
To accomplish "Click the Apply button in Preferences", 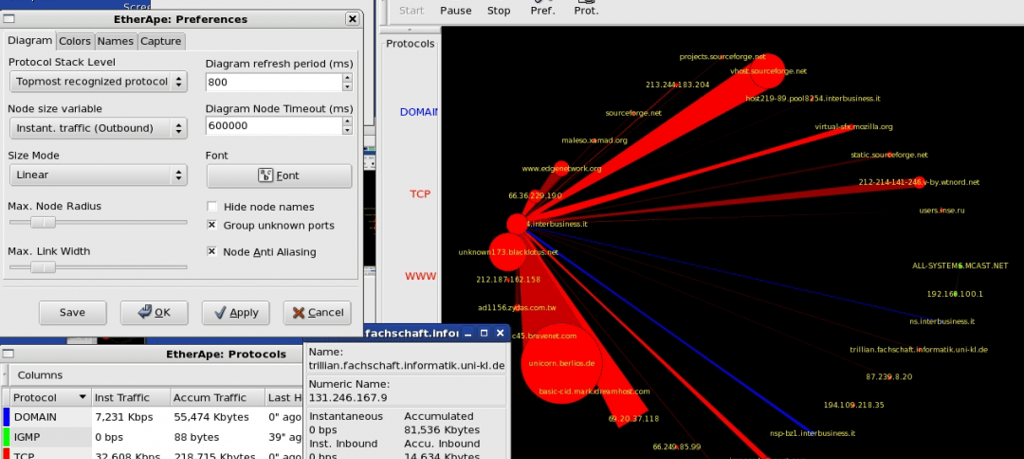I will pyautogui.click(x=236, y=312).
